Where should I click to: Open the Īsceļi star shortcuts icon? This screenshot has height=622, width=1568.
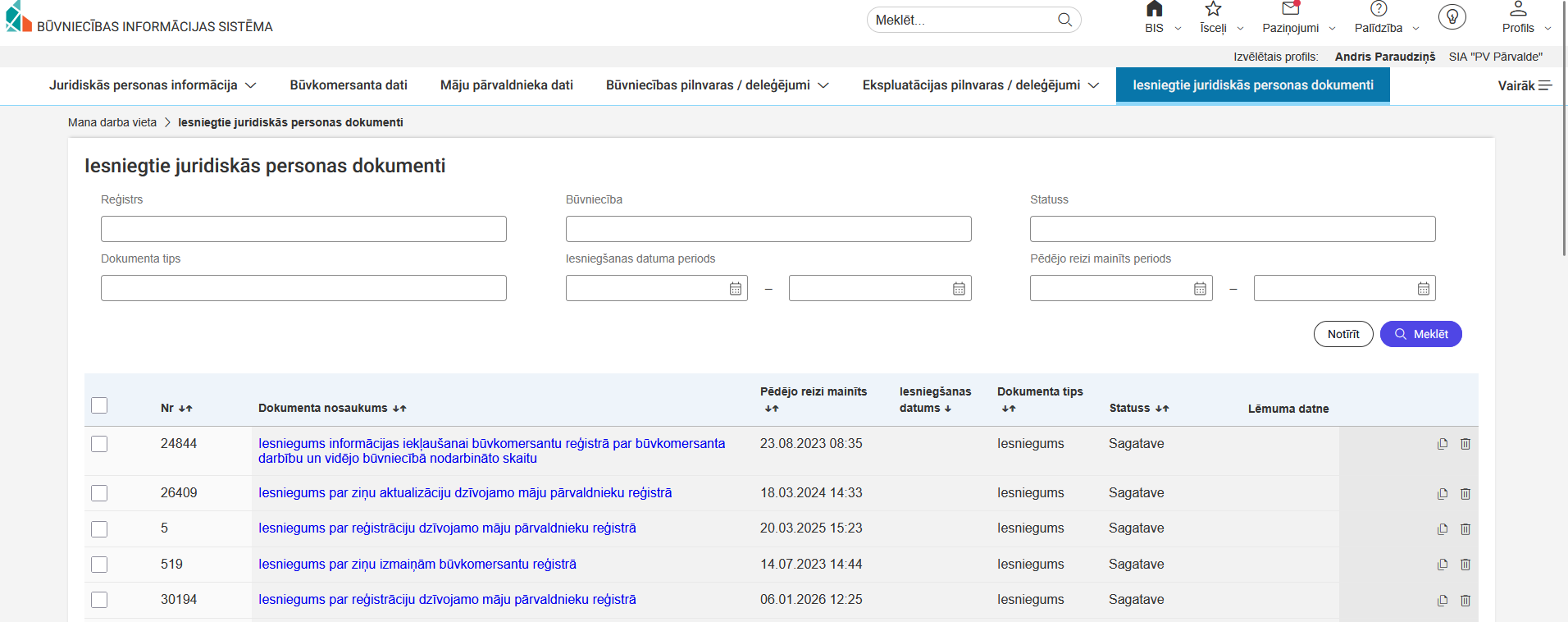[1213, 10]
